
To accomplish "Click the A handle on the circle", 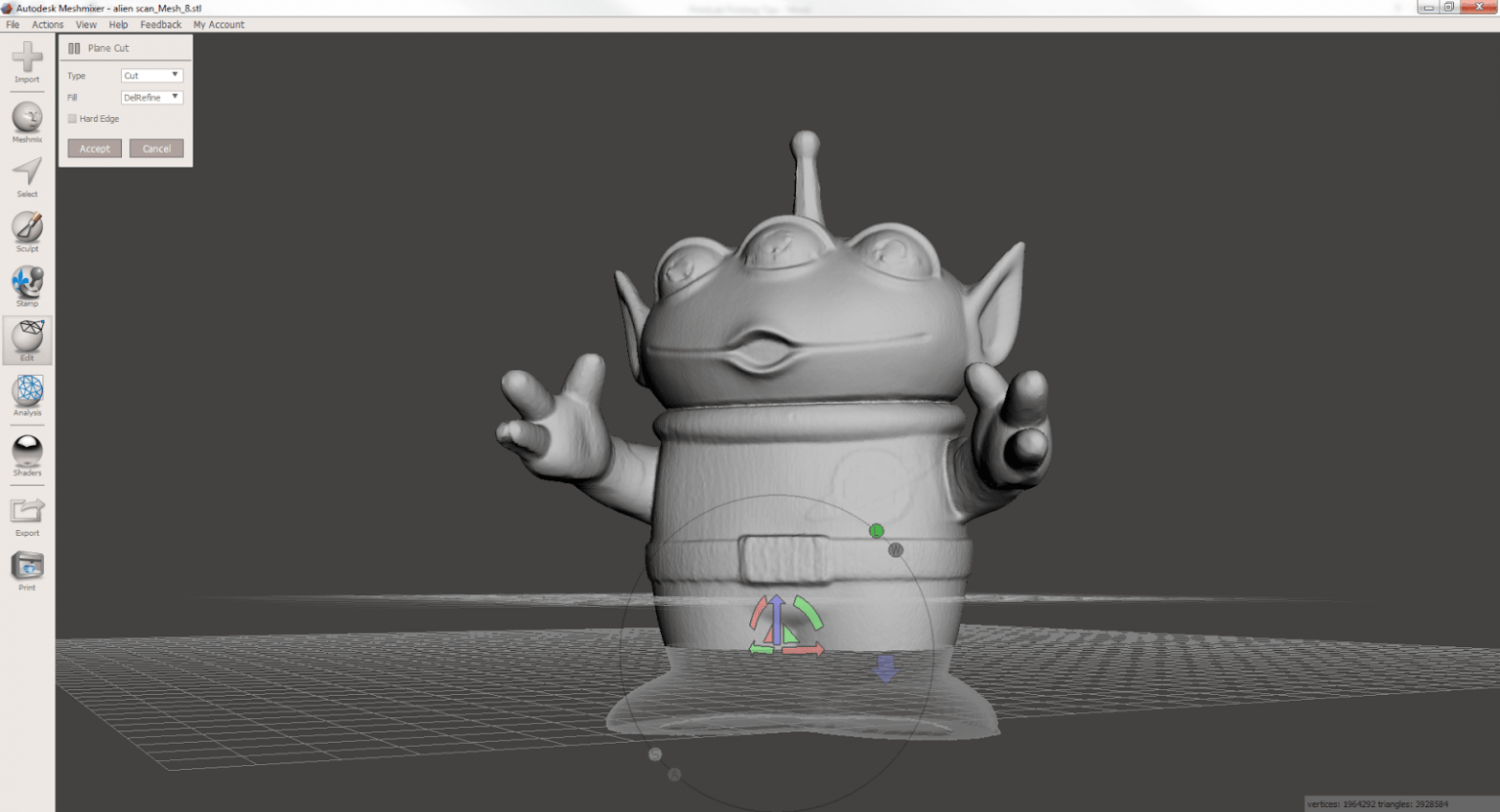I will click(674, 775).
